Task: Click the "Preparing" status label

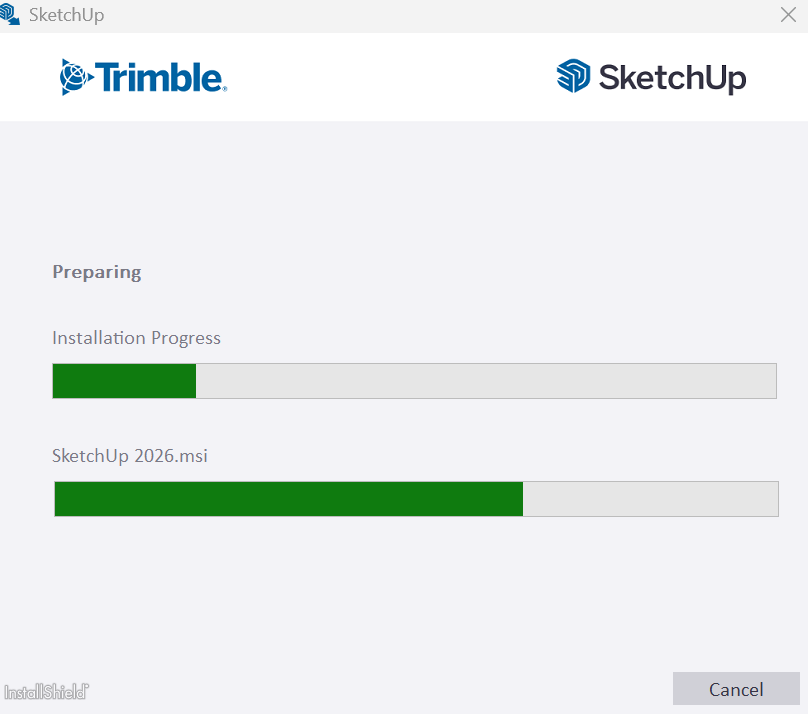Action: pos(96,272)
